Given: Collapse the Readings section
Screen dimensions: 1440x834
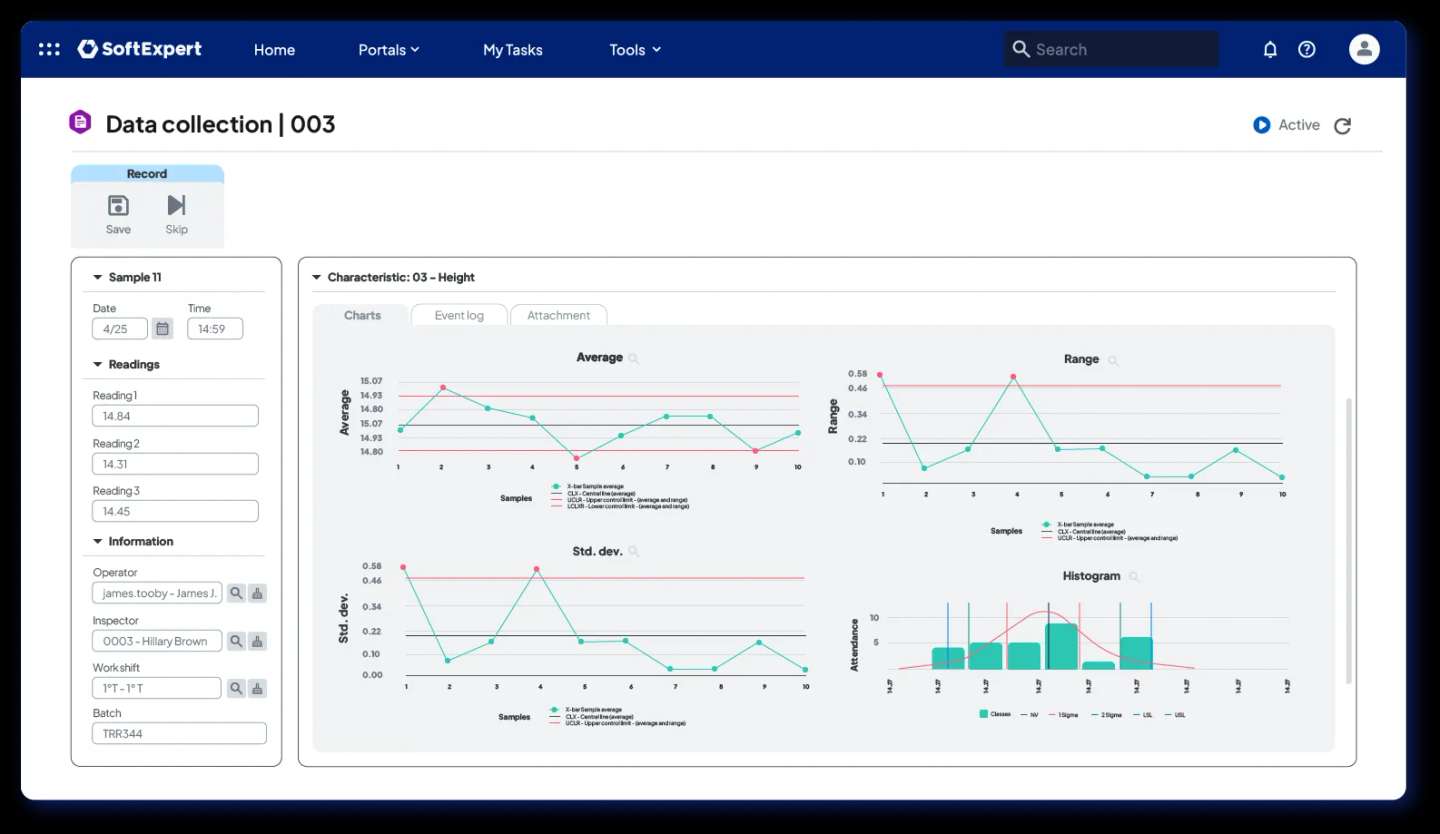Looking at the screenshot, I should coord(97,364).
